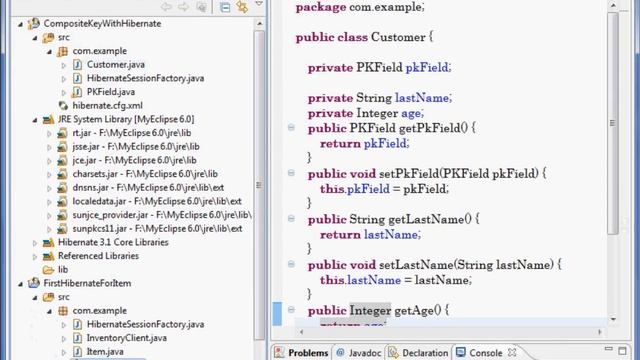Fold the getAge method in editor

point(291,310)
